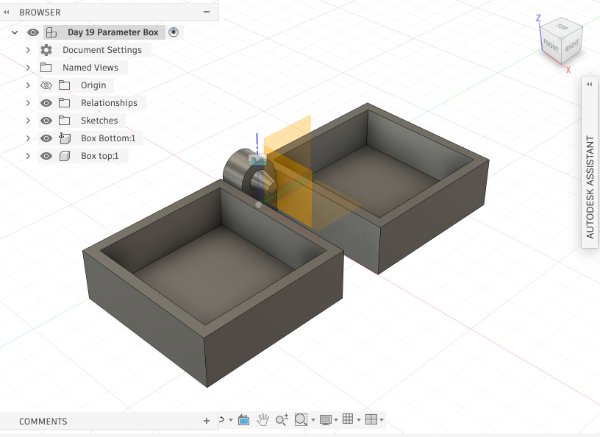Click the assembly icon beside Day 19 Parameter Box
This screenshot has height=437, width=600.
tap(51, 33)
